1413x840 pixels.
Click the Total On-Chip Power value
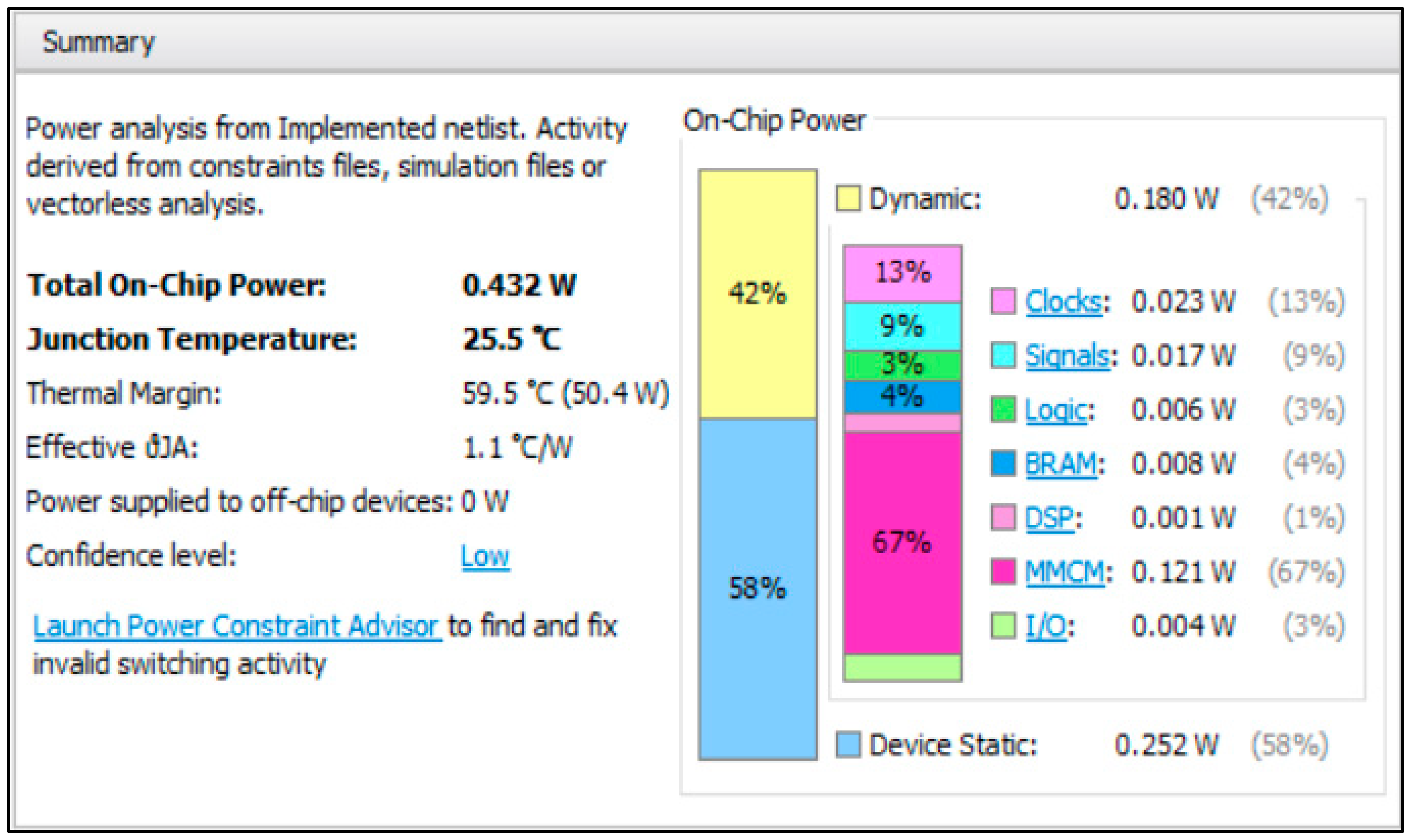[x=519, y=285]
